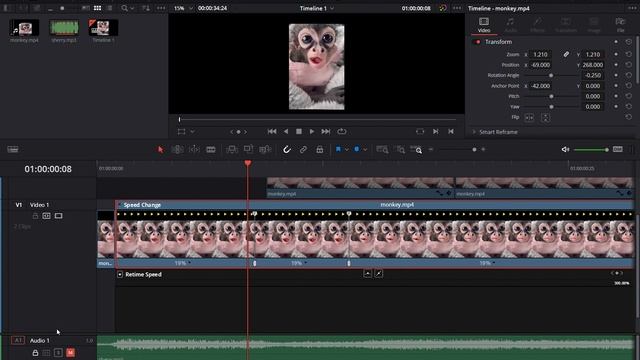Screen dimensions: 640x360
Task: Click the Custom Zoom magnifier icon
Action: click(x=417, y=150)
